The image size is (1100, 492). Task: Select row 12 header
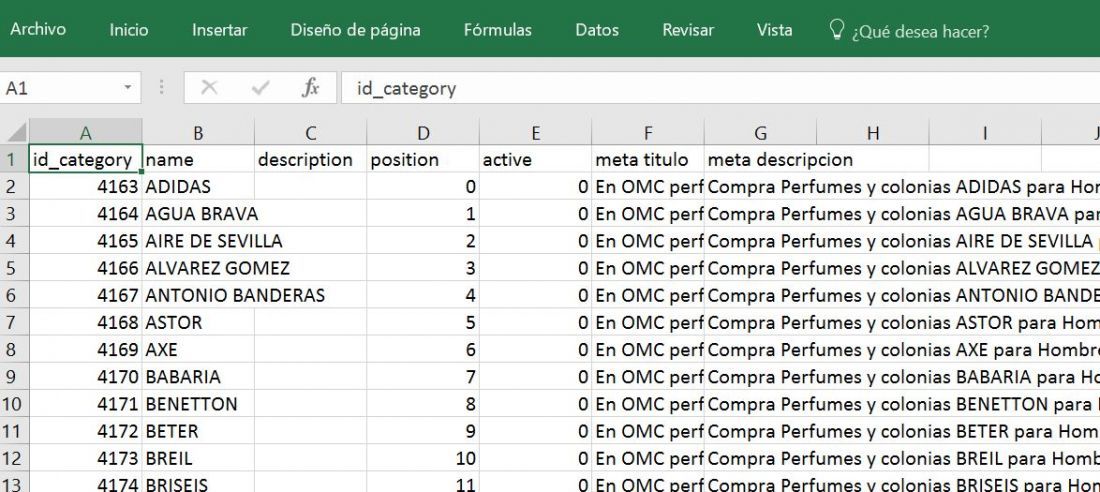coord(14,458)
